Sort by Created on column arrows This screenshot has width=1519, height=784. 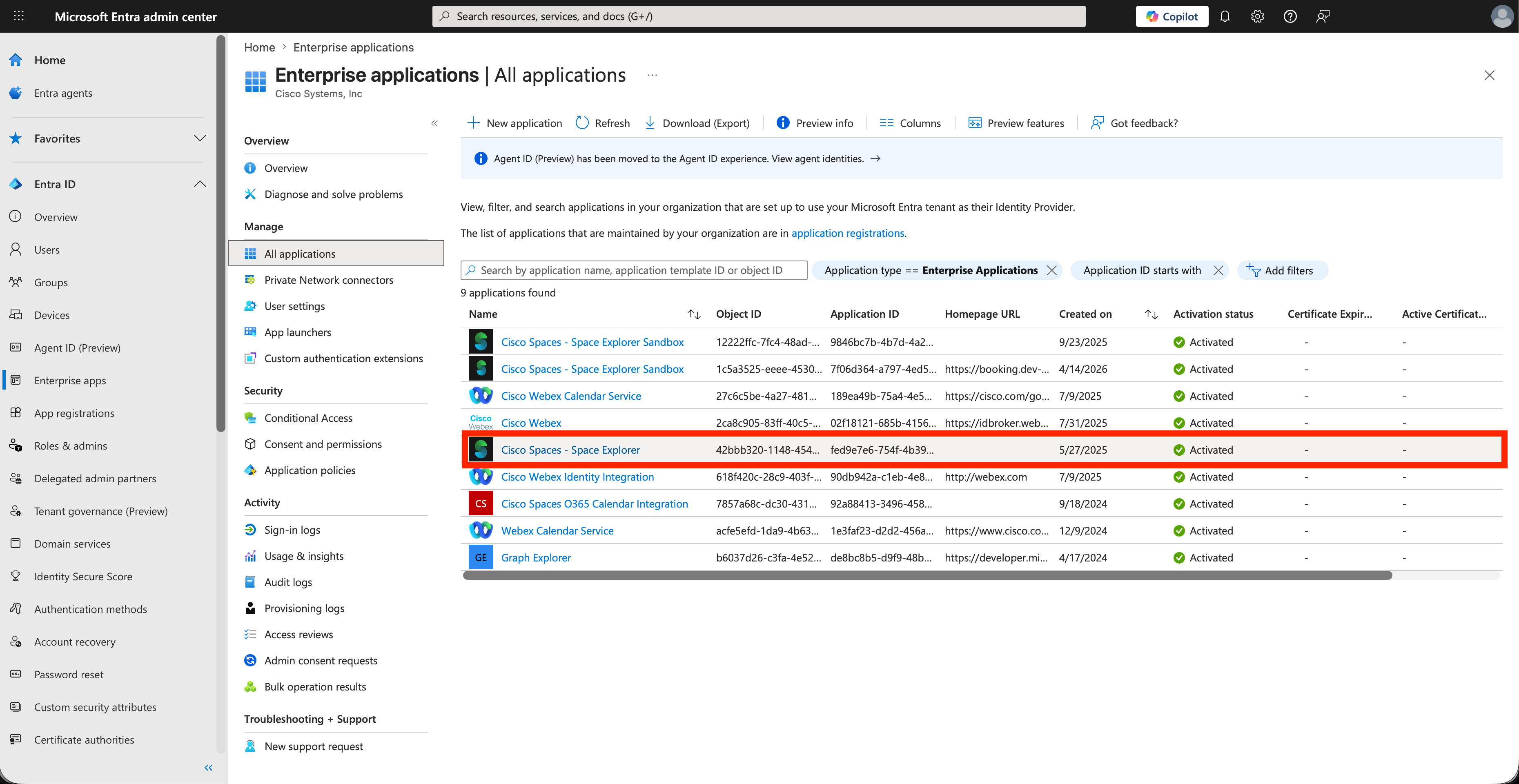pyautogui.click(x=1151, y=314)
